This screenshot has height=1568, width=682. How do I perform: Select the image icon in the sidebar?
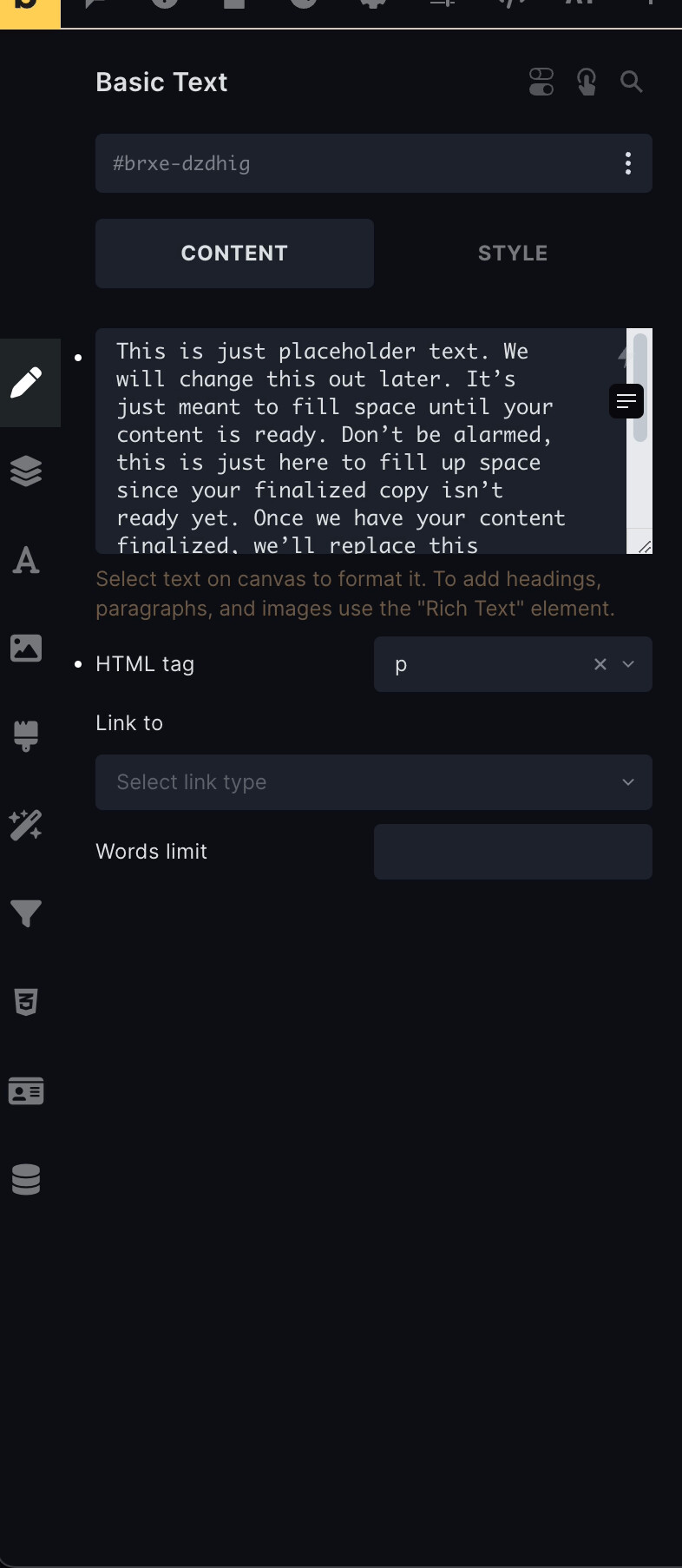[x=26, y=648]
